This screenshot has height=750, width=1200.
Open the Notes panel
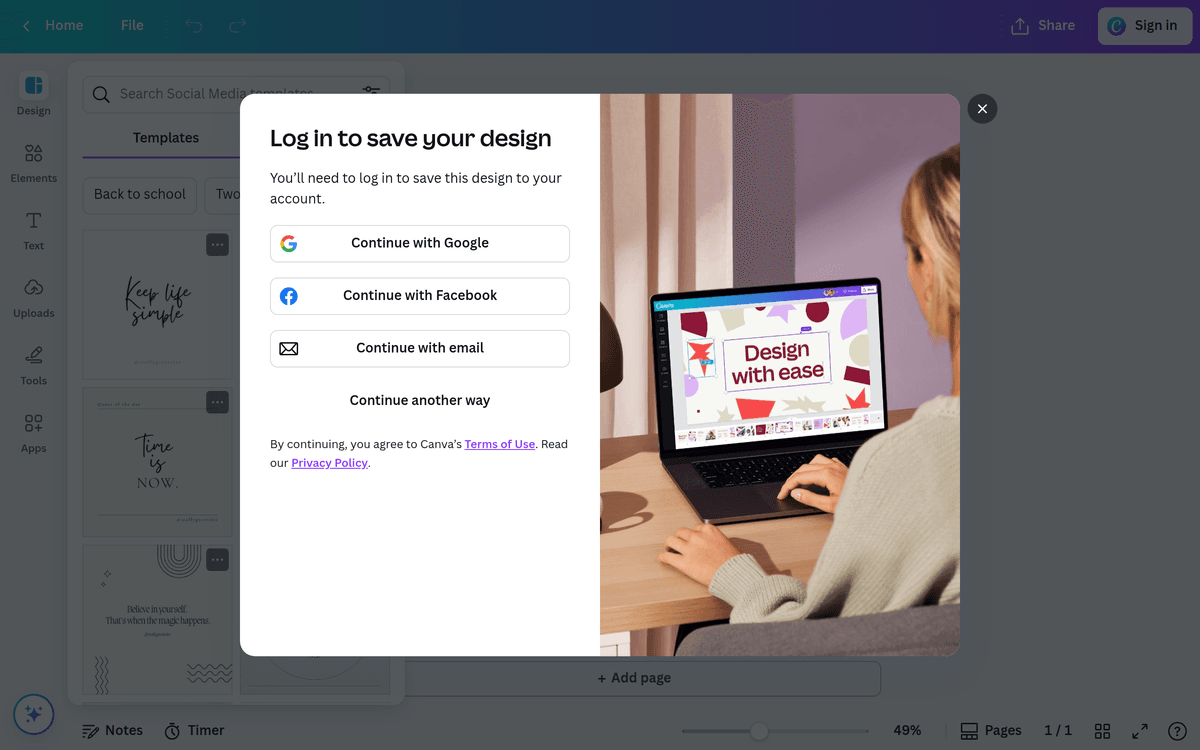click(112, 731)
